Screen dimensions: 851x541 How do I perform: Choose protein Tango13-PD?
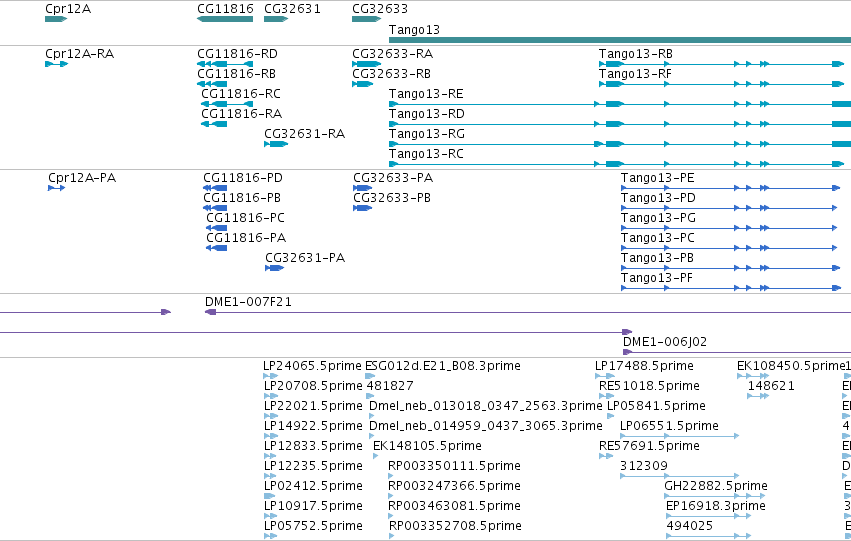658,198
